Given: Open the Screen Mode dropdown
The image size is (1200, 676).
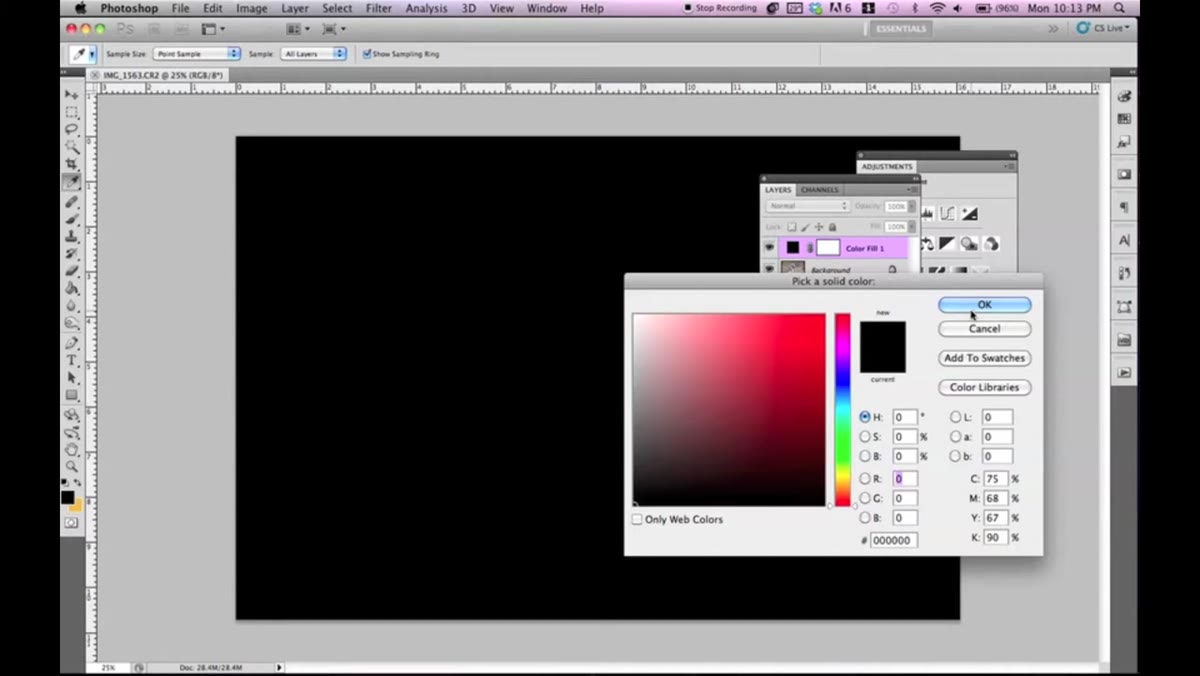Looking at the screenshot, I should click(332, 30).
